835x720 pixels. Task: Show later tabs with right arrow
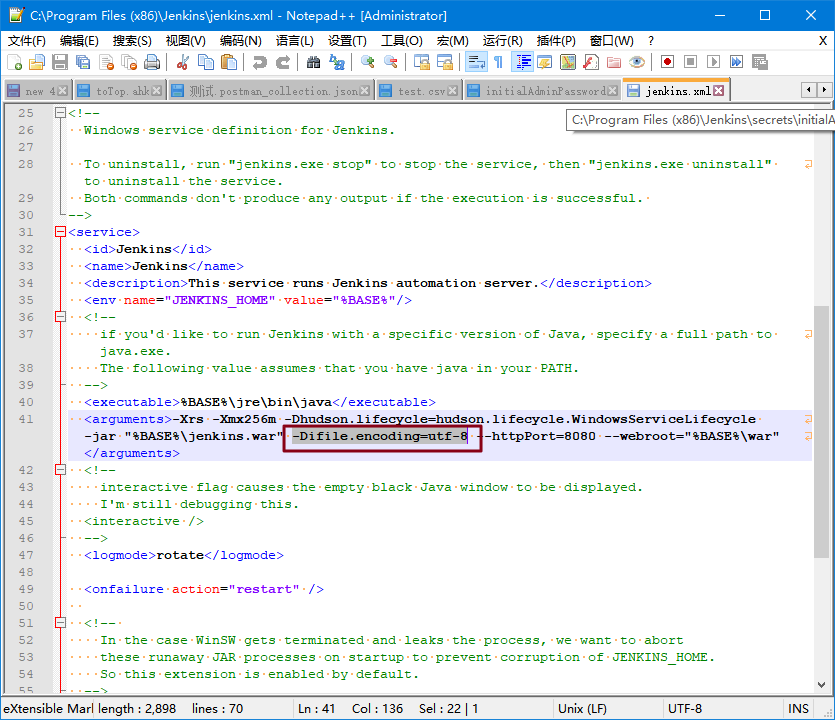coord(823,89)
